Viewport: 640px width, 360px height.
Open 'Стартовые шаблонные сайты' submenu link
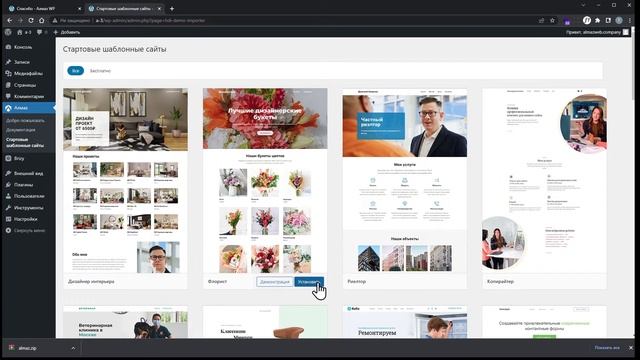24,142
